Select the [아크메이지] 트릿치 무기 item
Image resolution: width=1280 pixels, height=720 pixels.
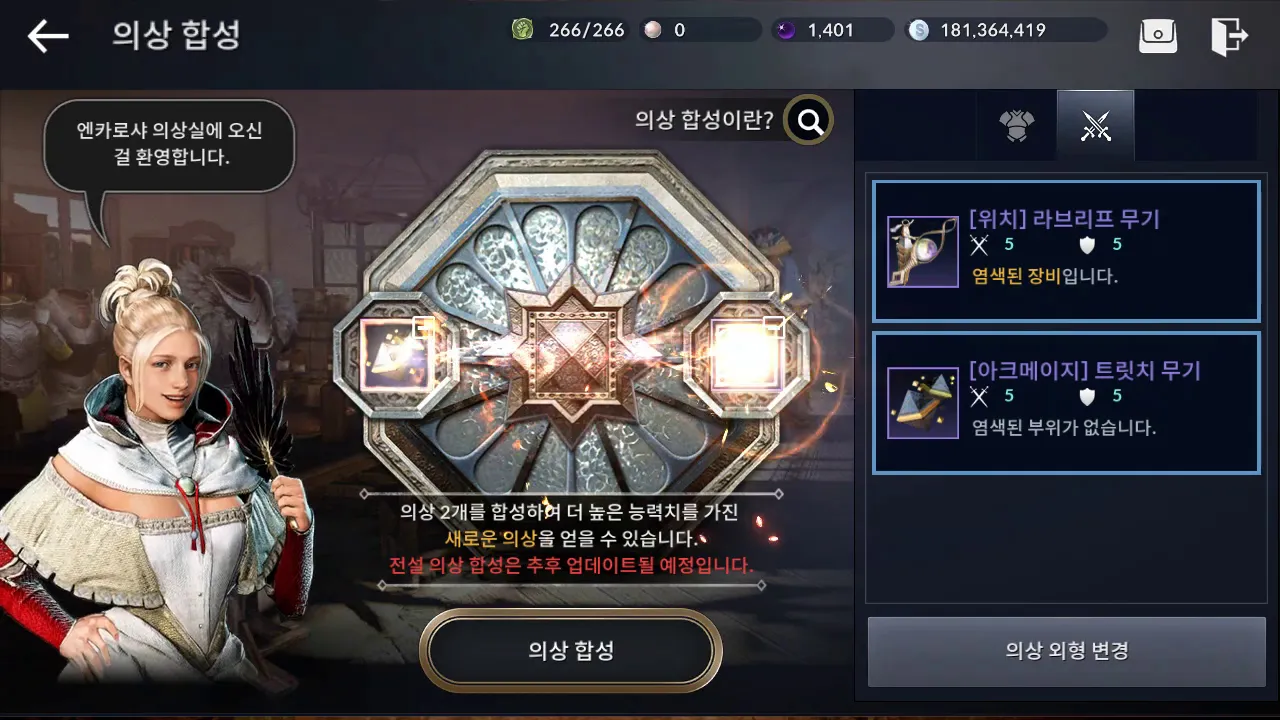coord(1066,403)
